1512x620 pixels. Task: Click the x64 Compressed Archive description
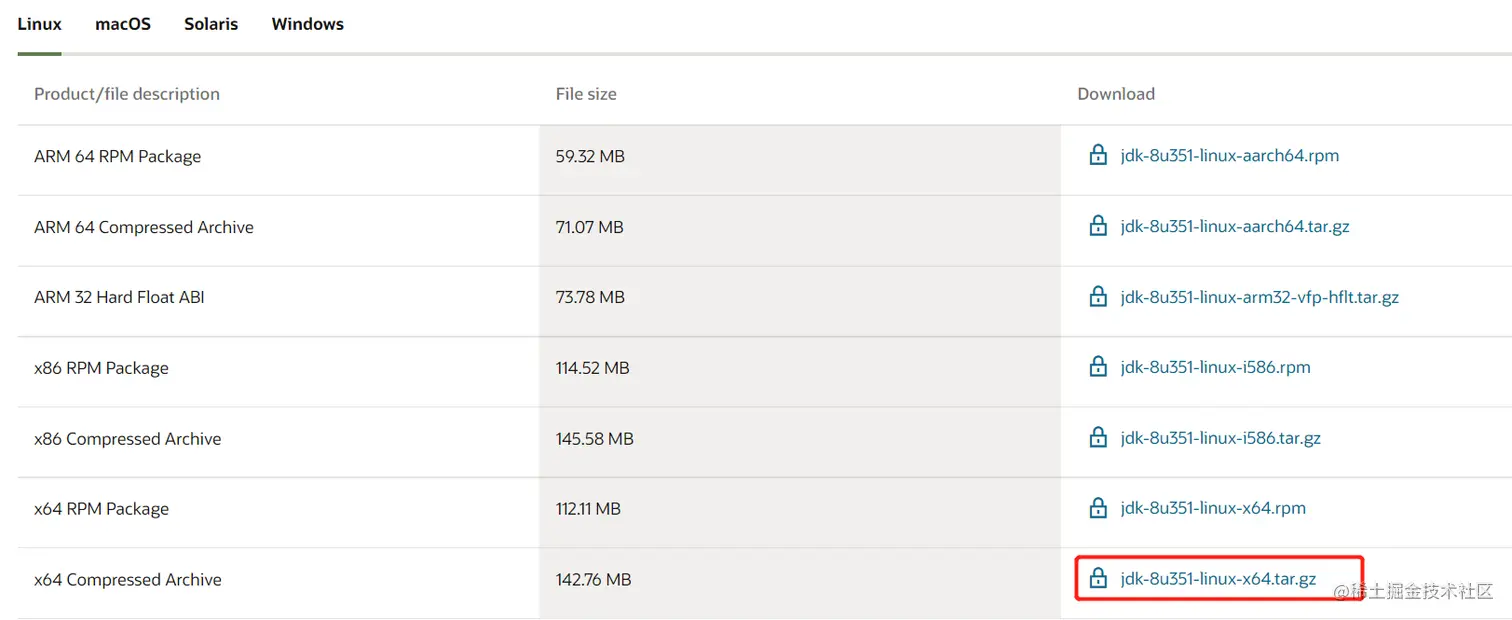128,580
